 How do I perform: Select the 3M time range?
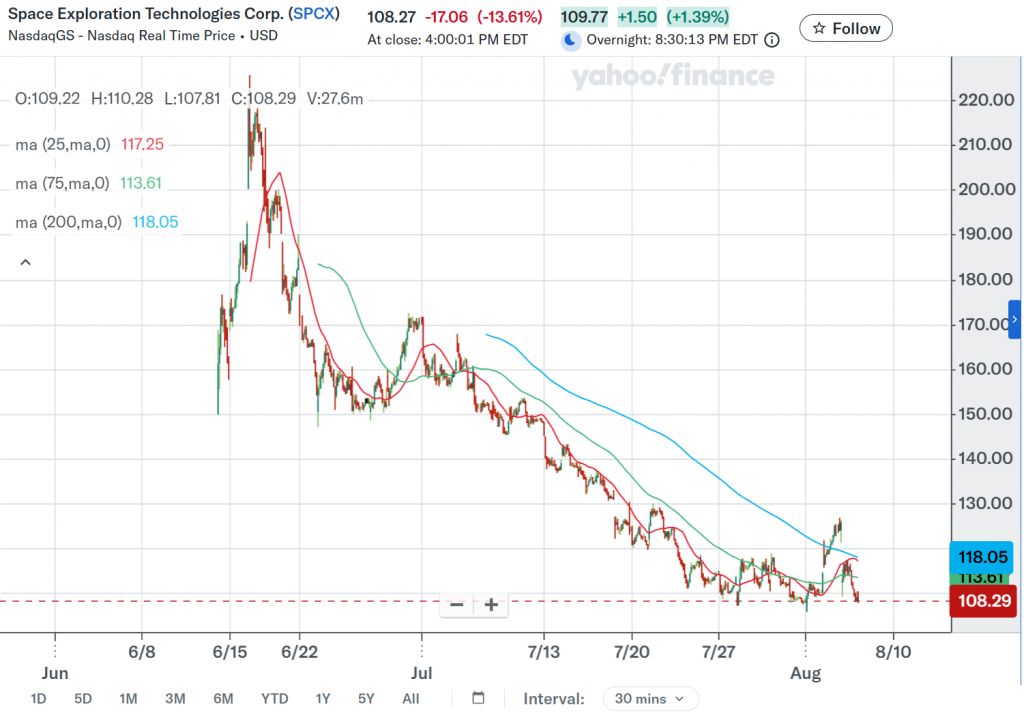click(175, 698)
